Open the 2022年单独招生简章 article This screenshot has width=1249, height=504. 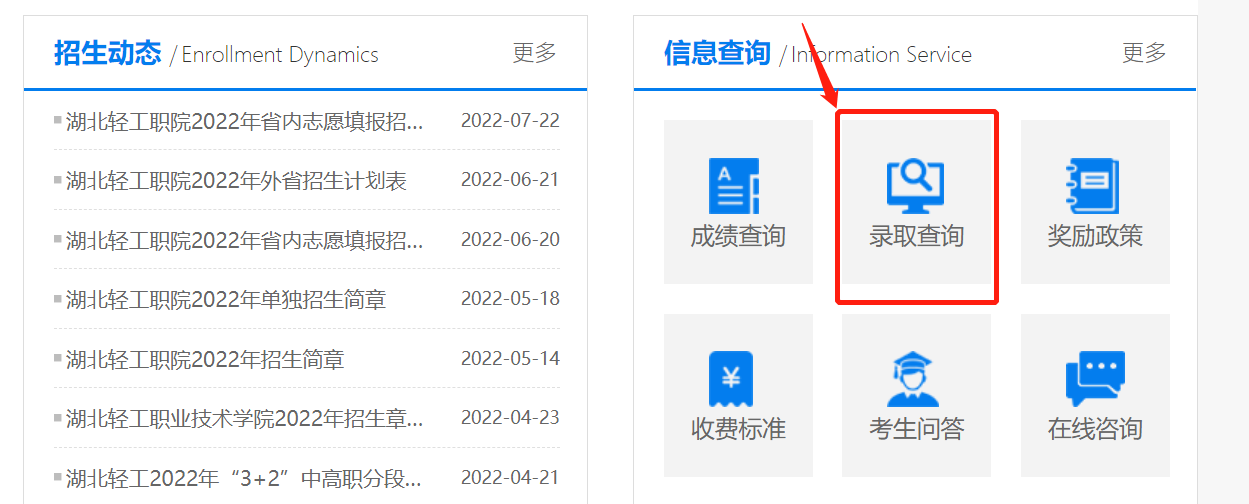pyautogui.click(x=226, y=300)
